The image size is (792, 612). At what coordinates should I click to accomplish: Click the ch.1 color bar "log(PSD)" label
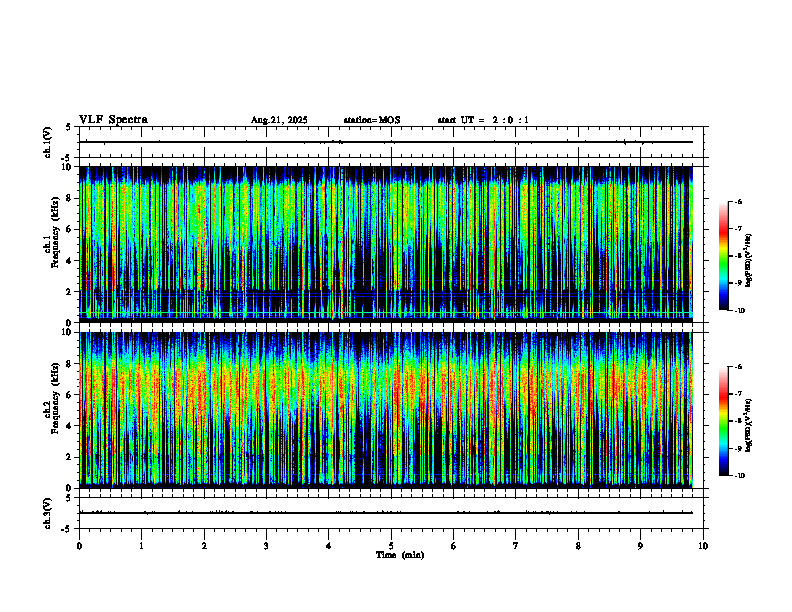pos(749,261)
